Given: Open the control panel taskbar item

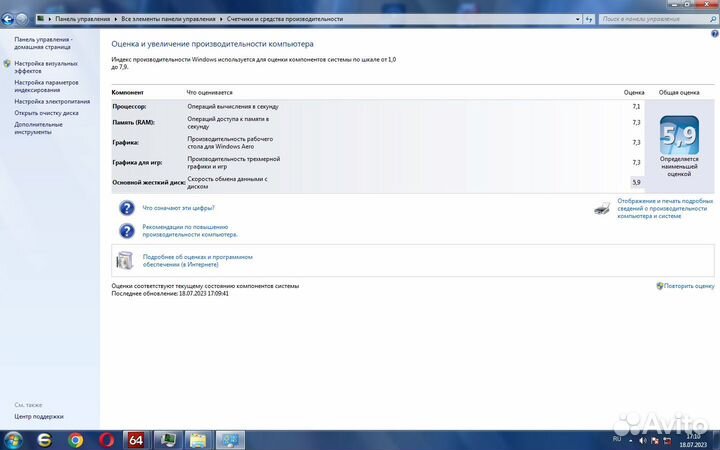Looking at the screenshot, I should [230, 440].
